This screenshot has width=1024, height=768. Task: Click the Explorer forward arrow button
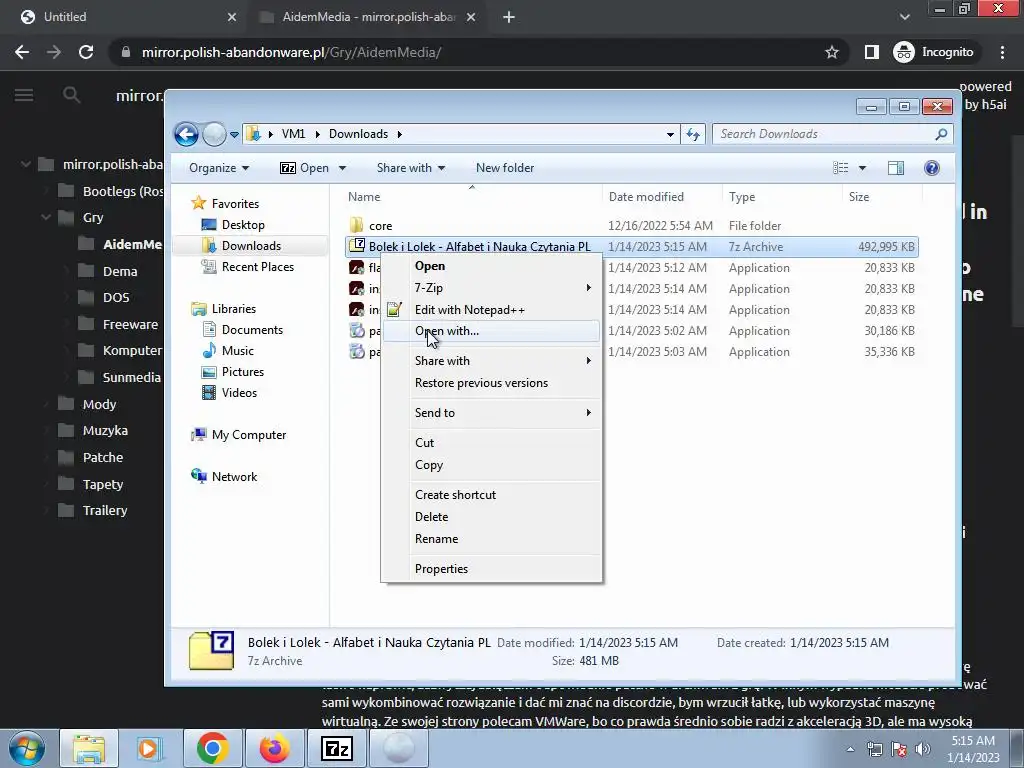pos(214,135)
